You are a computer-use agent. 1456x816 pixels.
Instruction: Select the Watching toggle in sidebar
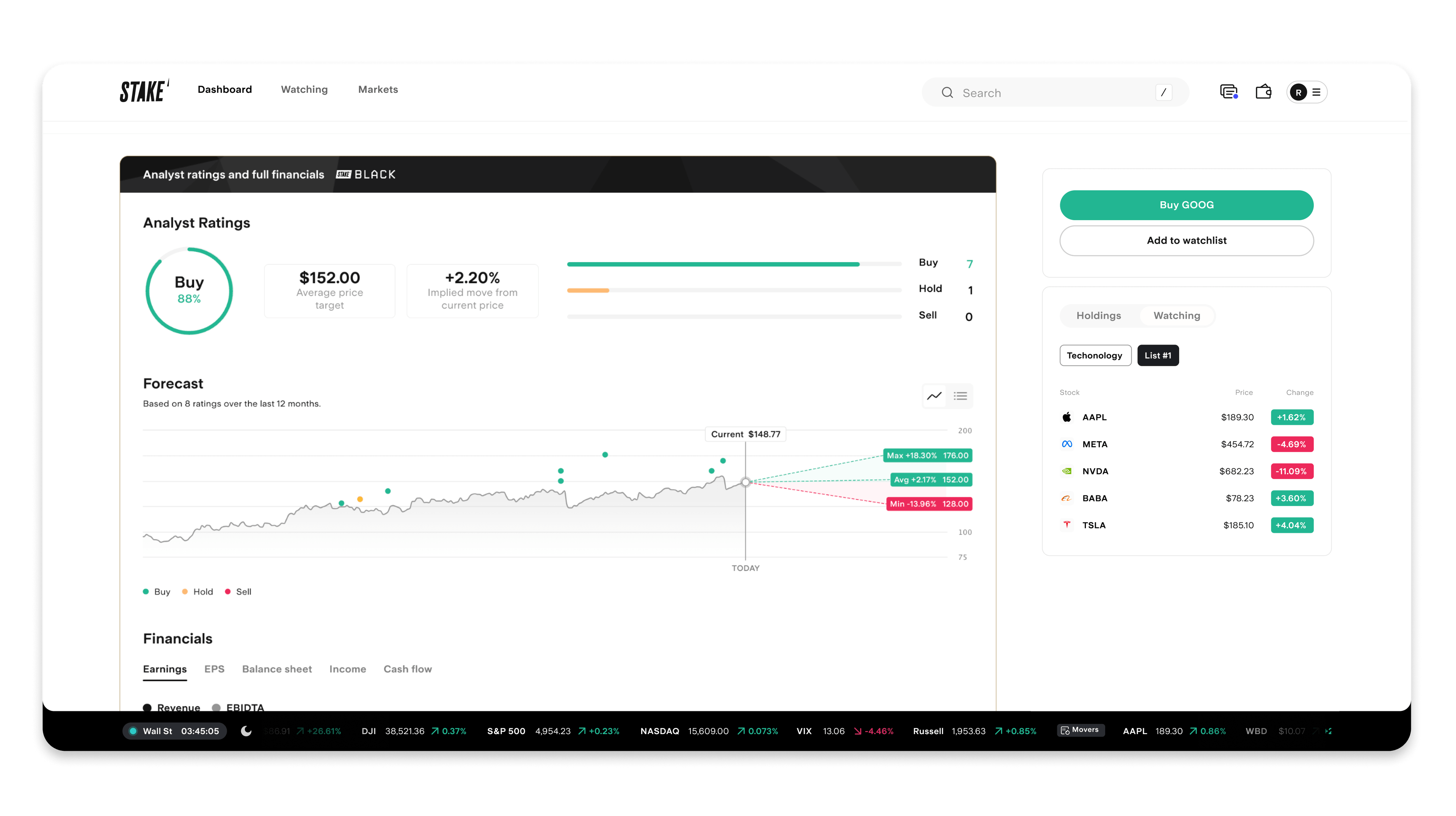coord(1176,315)
